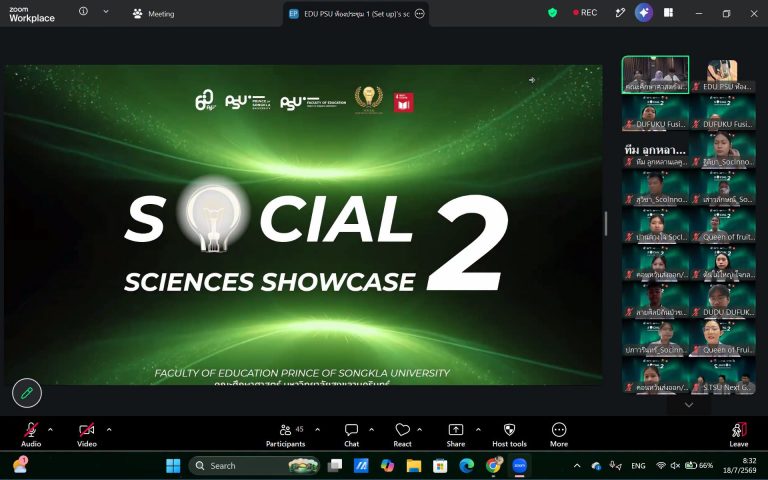Viewport: 768px width, 480px height.
Task: Open the EDU PSU tab options ellipsis
Action: point(420,14)
